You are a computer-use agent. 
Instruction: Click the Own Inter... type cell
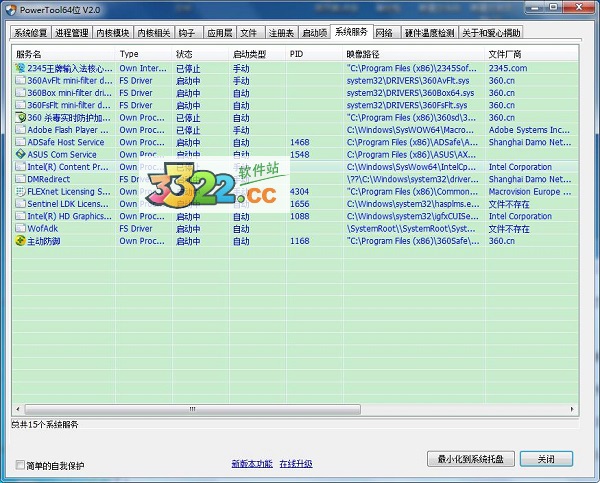point(143,68)
